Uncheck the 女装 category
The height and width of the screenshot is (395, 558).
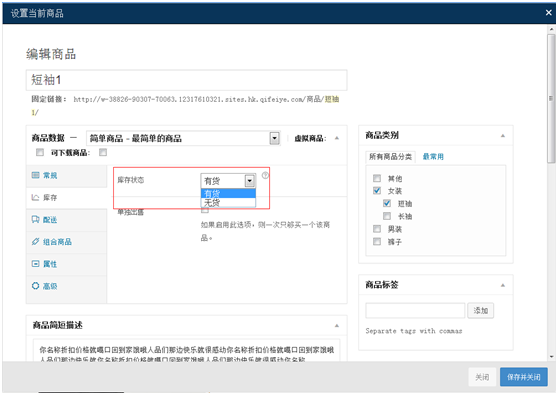tap(377, 190)
